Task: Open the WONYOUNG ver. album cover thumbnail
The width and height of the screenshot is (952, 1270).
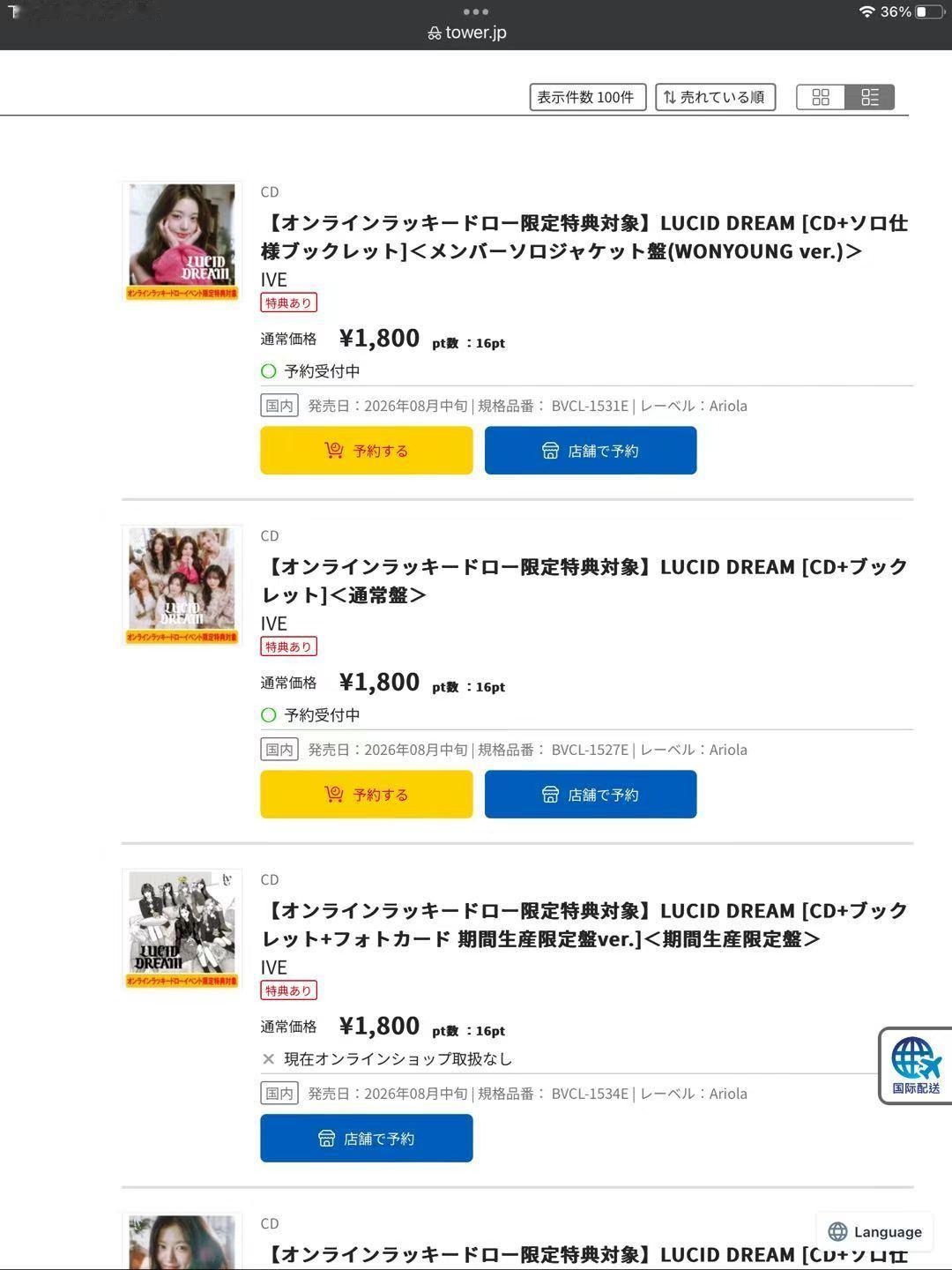Action: [x=182, y=242]
